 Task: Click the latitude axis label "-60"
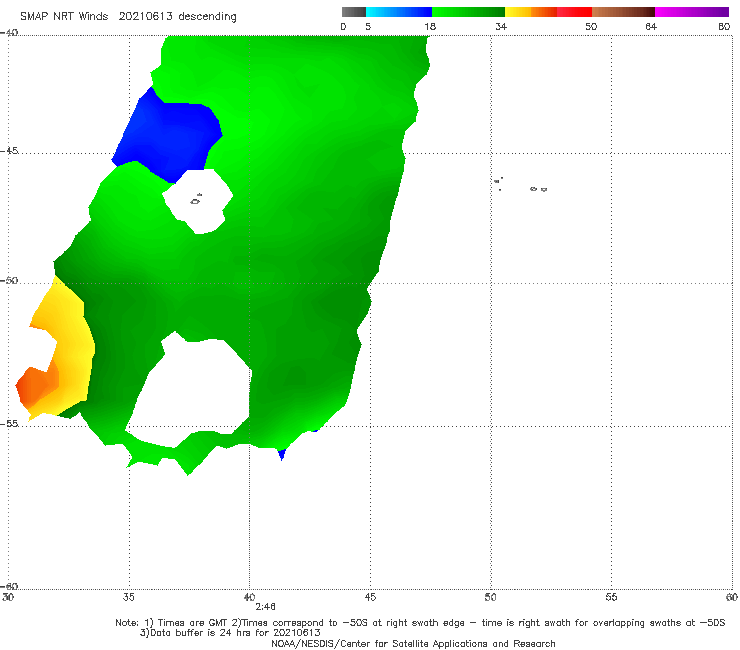tap(9, 586)
